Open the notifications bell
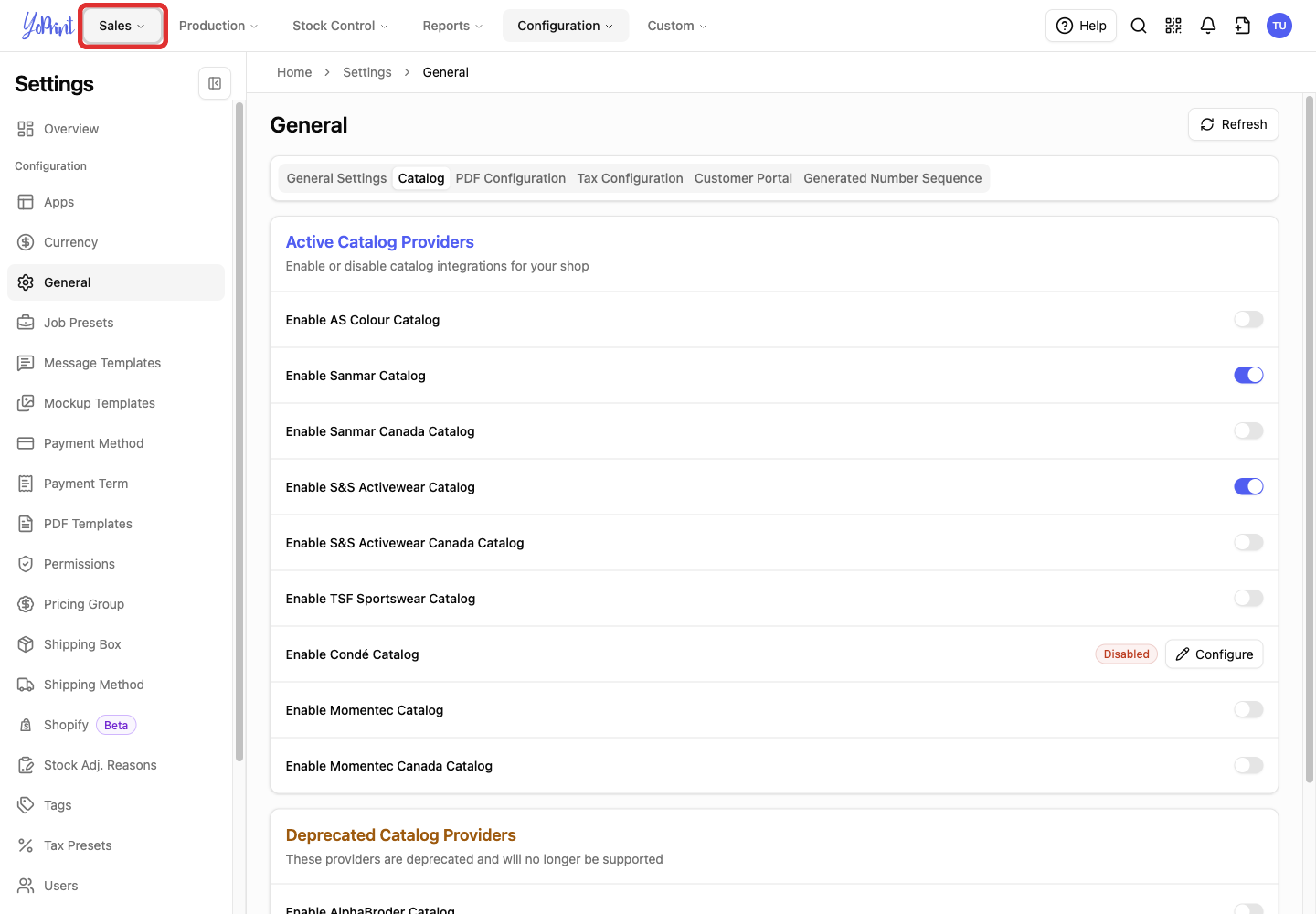Screen dimensions: 1316x914 [1208, 26]
